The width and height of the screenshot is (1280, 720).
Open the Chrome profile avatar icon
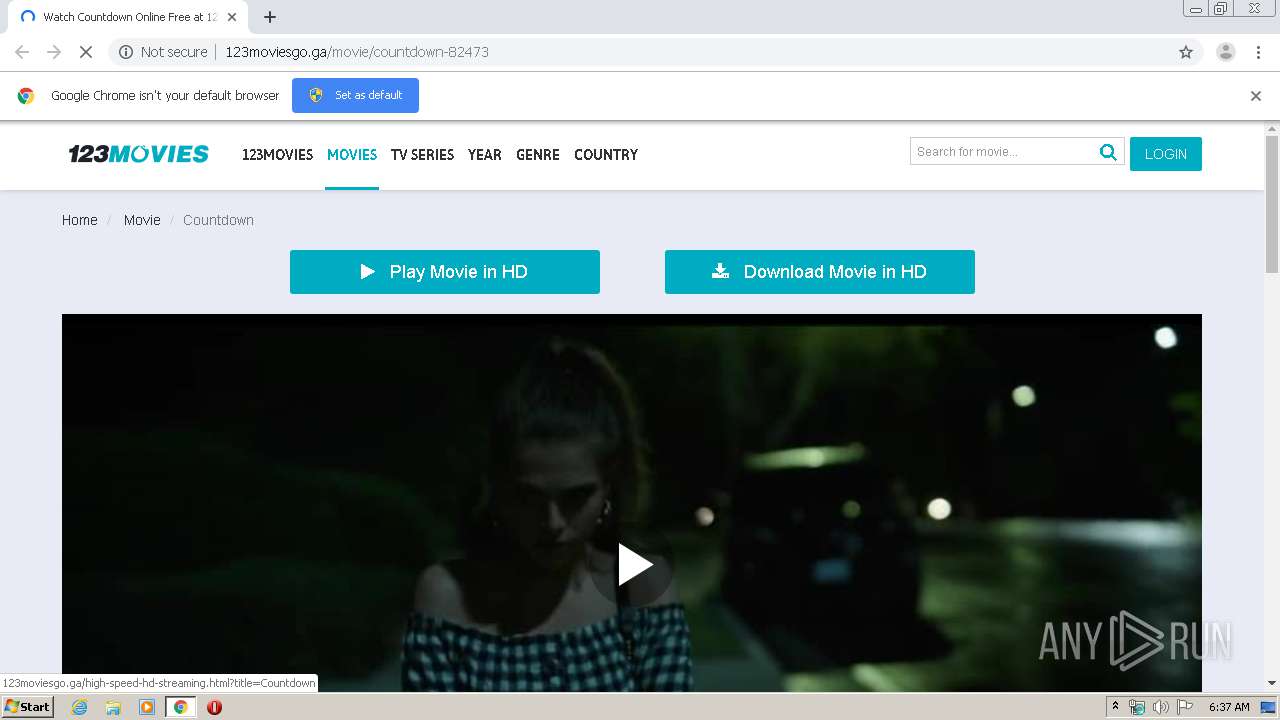tap(1225, 52)
